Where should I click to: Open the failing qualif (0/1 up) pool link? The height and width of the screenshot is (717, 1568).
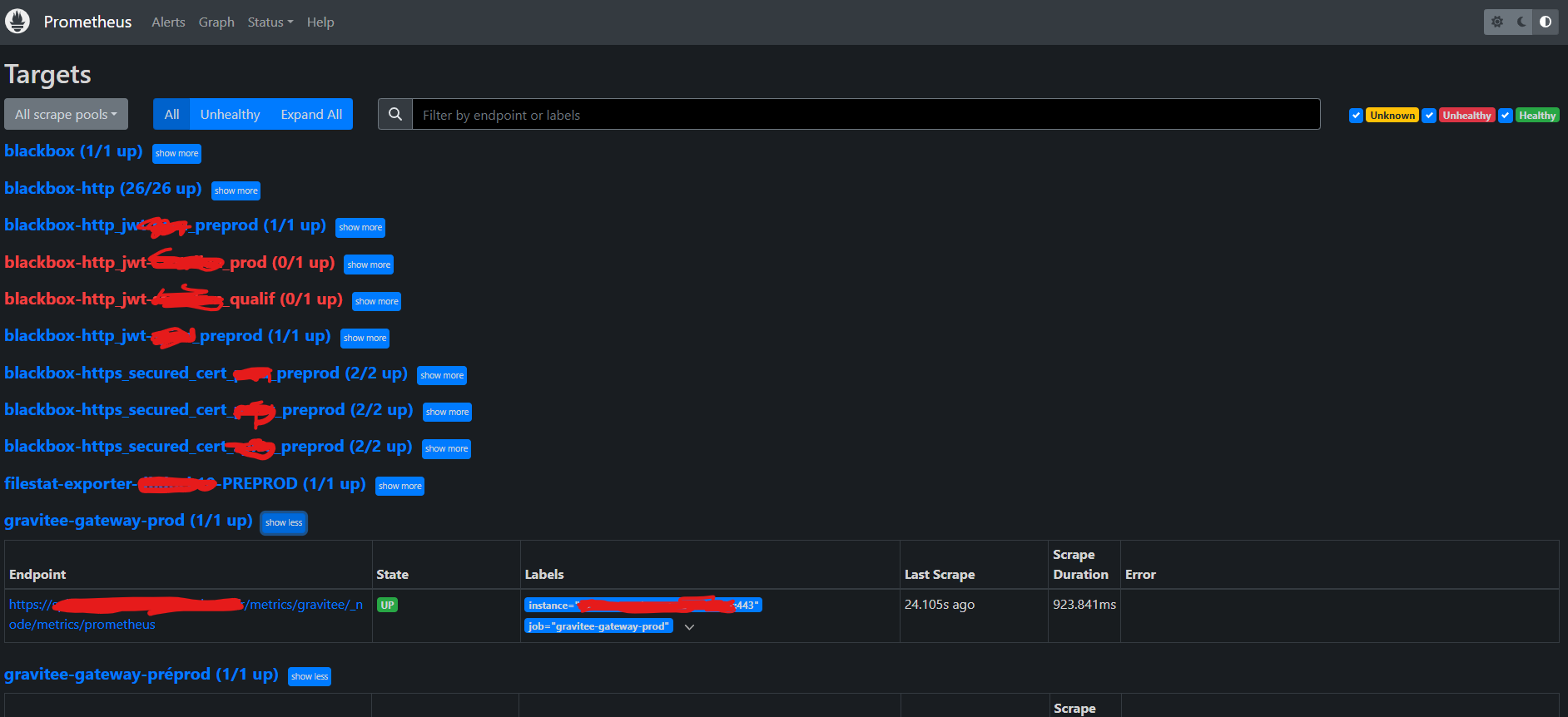(x=174, y=299)
